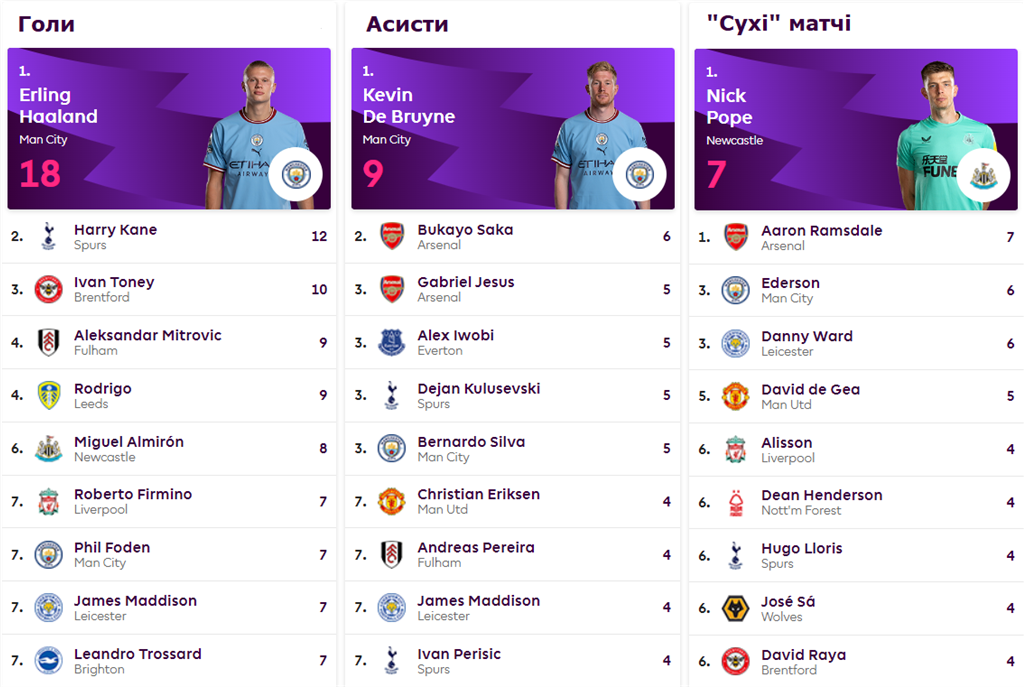This screenshot has height=687, width=1024.
Task: Click the Brentford crest next to Ivan Toney
Action: click(x=48, y=290)
